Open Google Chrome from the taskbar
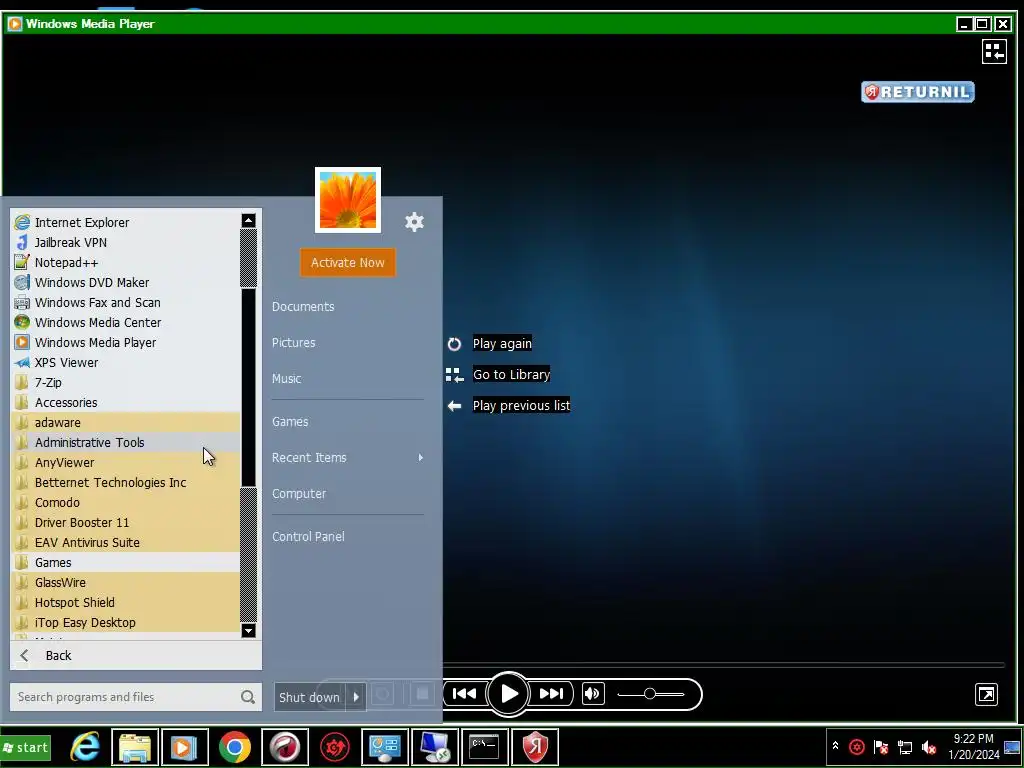Viewport: 1024px width, 768px height. pos(234,747)
